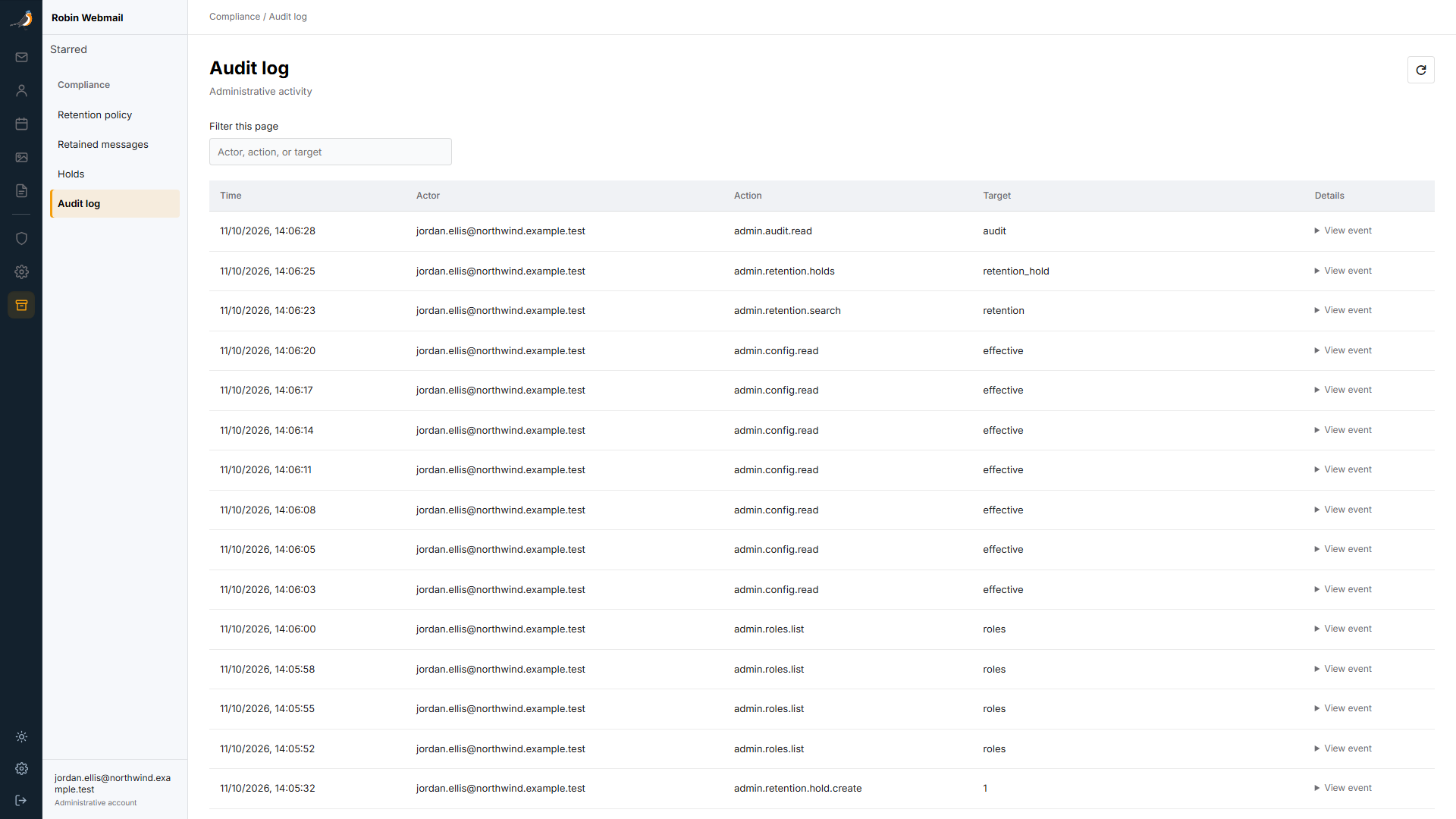Select Audit log in the sidebar
The width and height of the screenshot is (1456, 819).
(115, 203)
